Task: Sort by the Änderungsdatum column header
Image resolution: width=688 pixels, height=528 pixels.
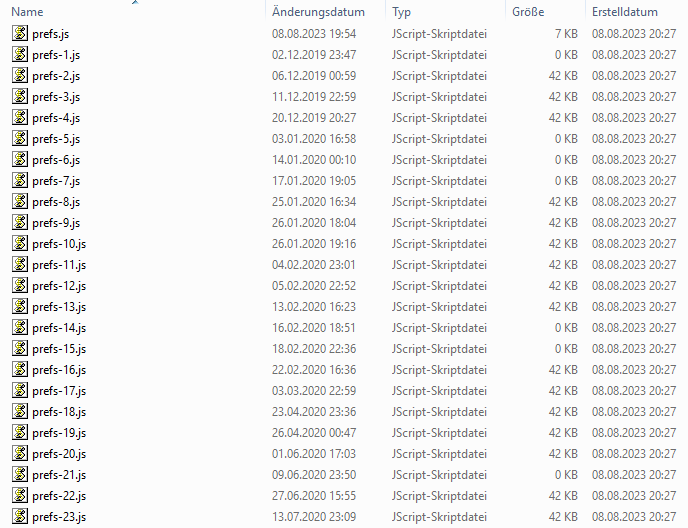Action: click(318, 12)
